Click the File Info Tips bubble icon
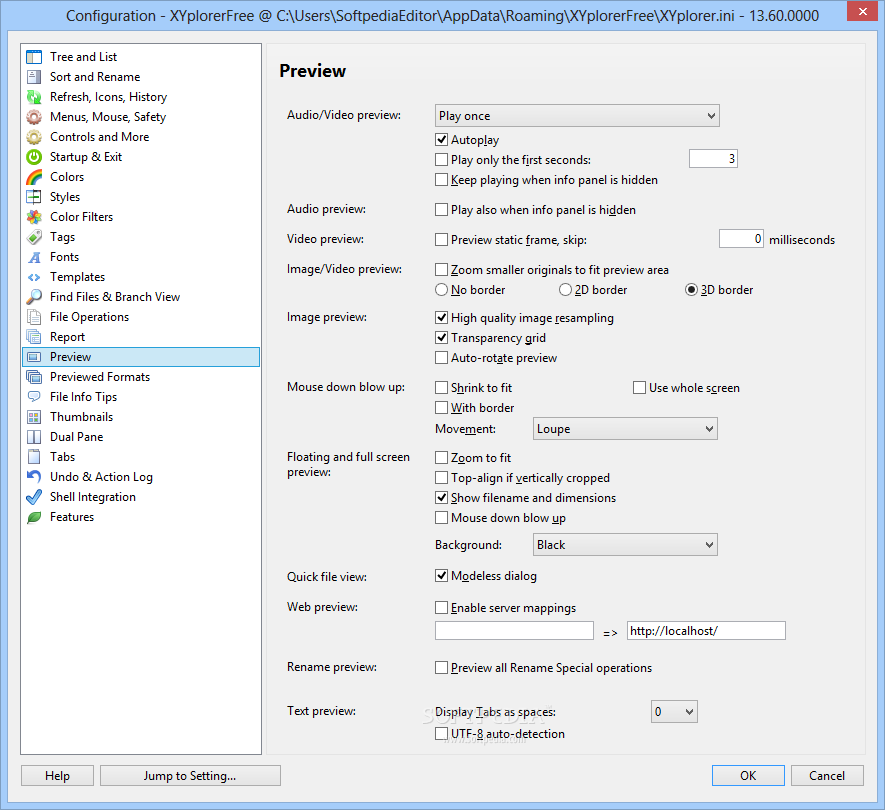 point(34,397)
